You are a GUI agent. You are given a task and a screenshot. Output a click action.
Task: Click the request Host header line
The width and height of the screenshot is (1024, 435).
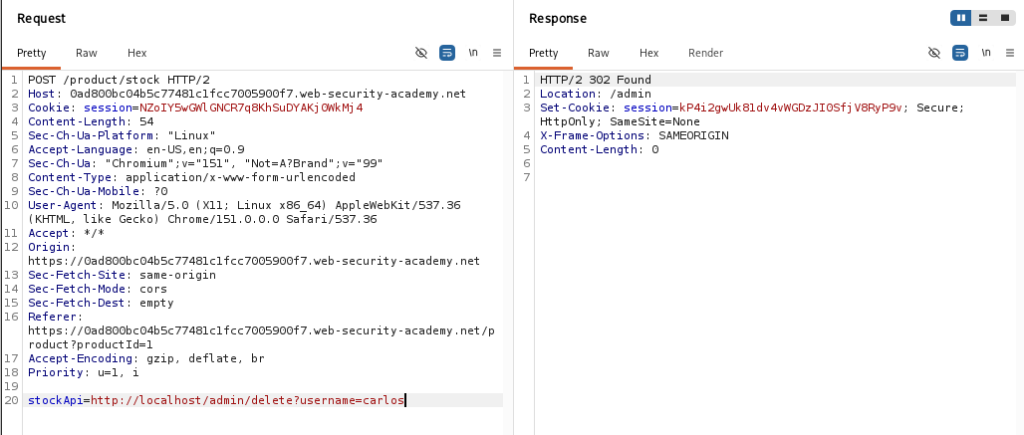[247, 94]
